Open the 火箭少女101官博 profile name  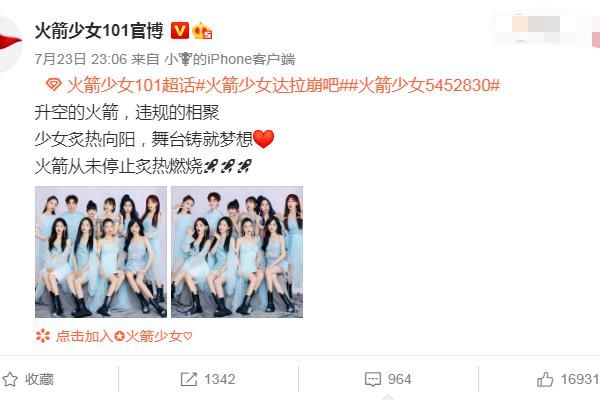click(x=99, y=31)
